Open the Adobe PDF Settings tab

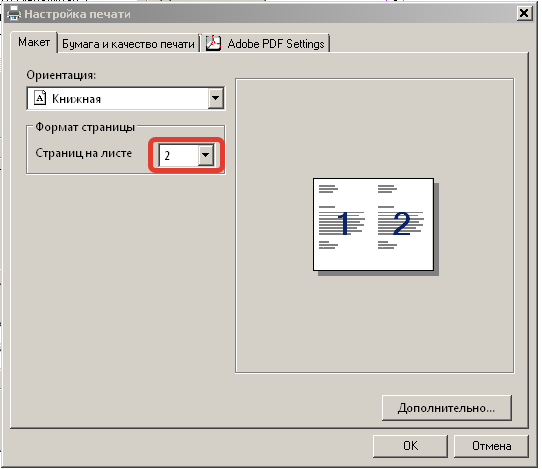[265, 44]
